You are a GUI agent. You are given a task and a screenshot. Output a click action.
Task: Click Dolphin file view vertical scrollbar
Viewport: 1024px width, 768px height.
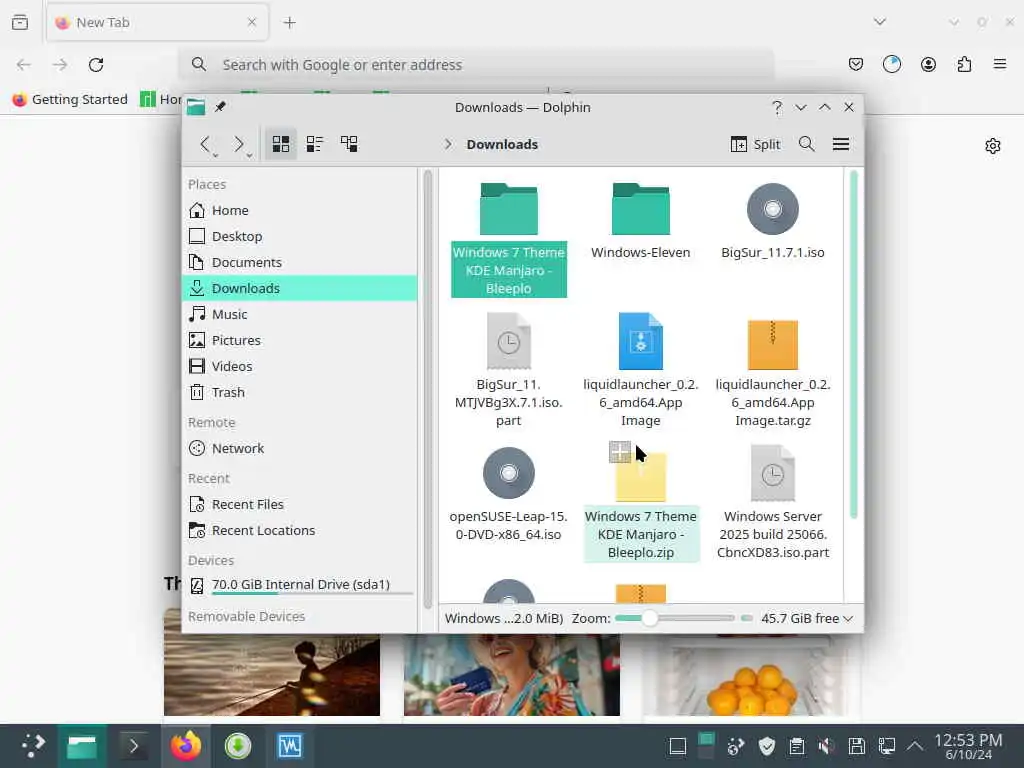point(853,345)
